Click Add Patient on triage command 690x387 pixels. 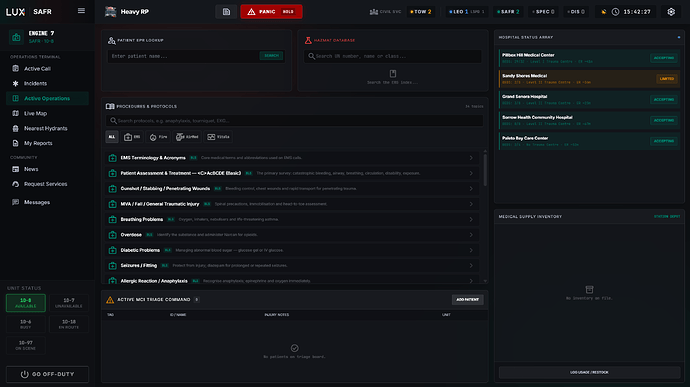467,300
